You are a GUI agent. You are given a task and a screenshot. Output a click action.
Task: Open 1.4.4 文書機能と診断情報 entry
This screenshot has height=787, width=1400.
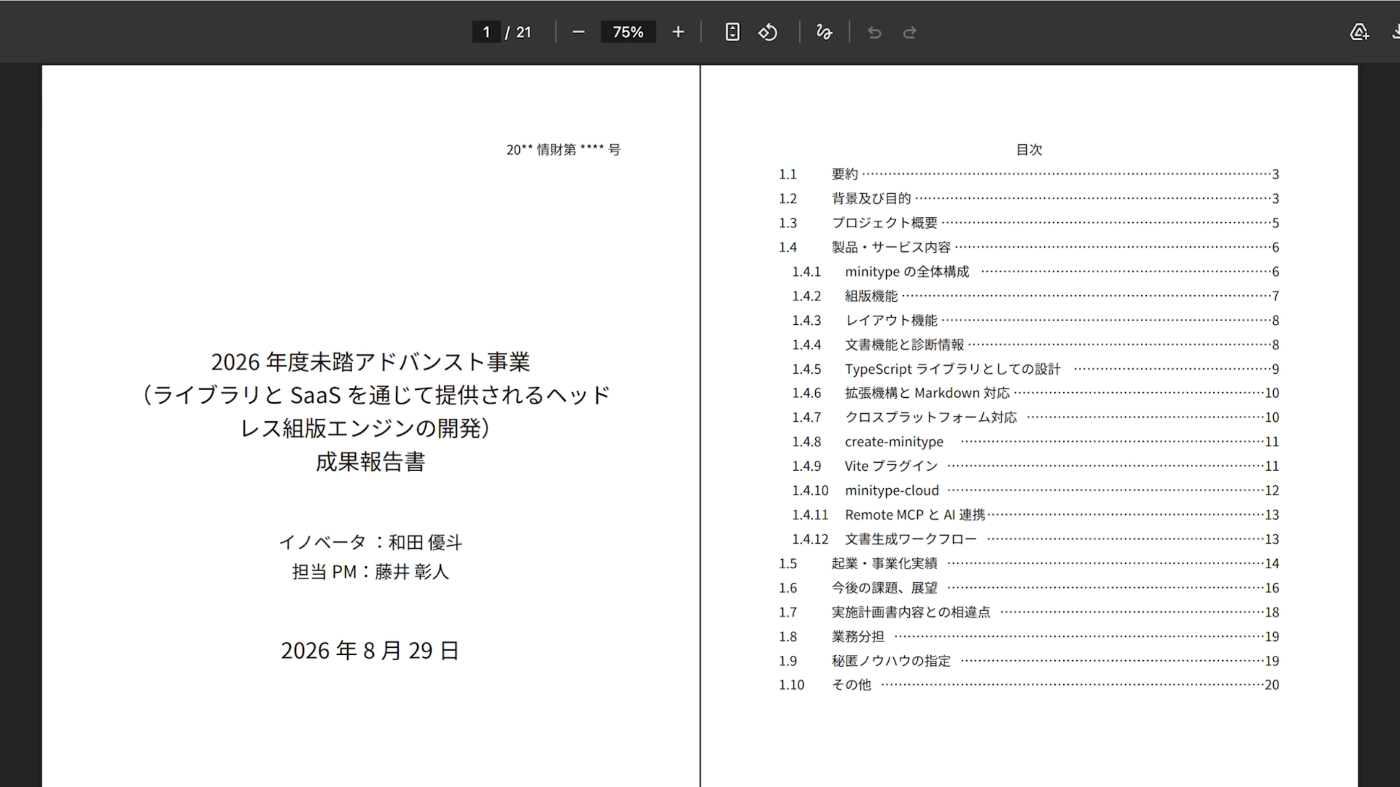1036,344
